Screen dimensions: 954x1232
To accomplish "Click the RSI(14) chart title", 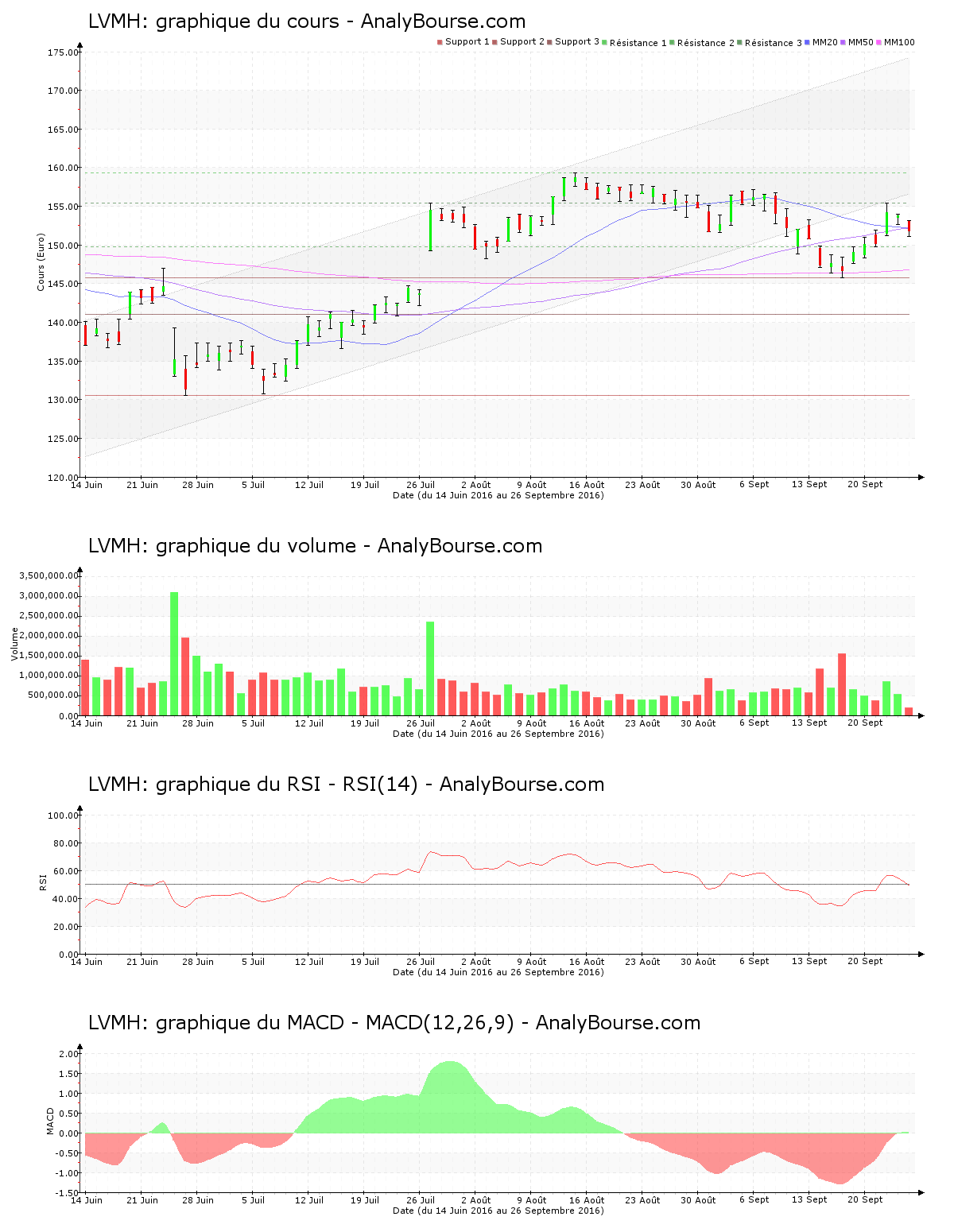I will pyautogui.click(x=346, y=785).
